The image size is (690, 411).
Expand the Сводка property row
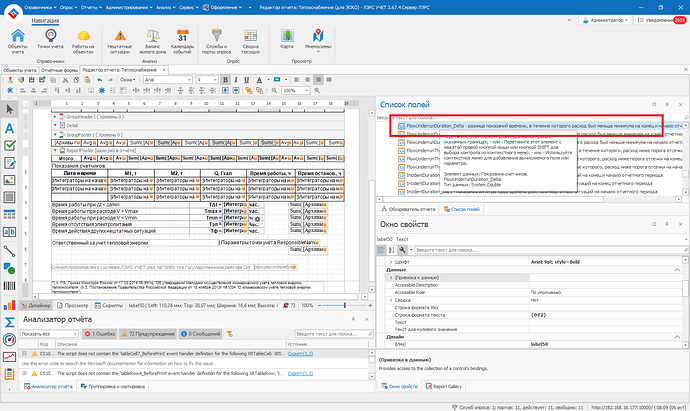[391, 300]
